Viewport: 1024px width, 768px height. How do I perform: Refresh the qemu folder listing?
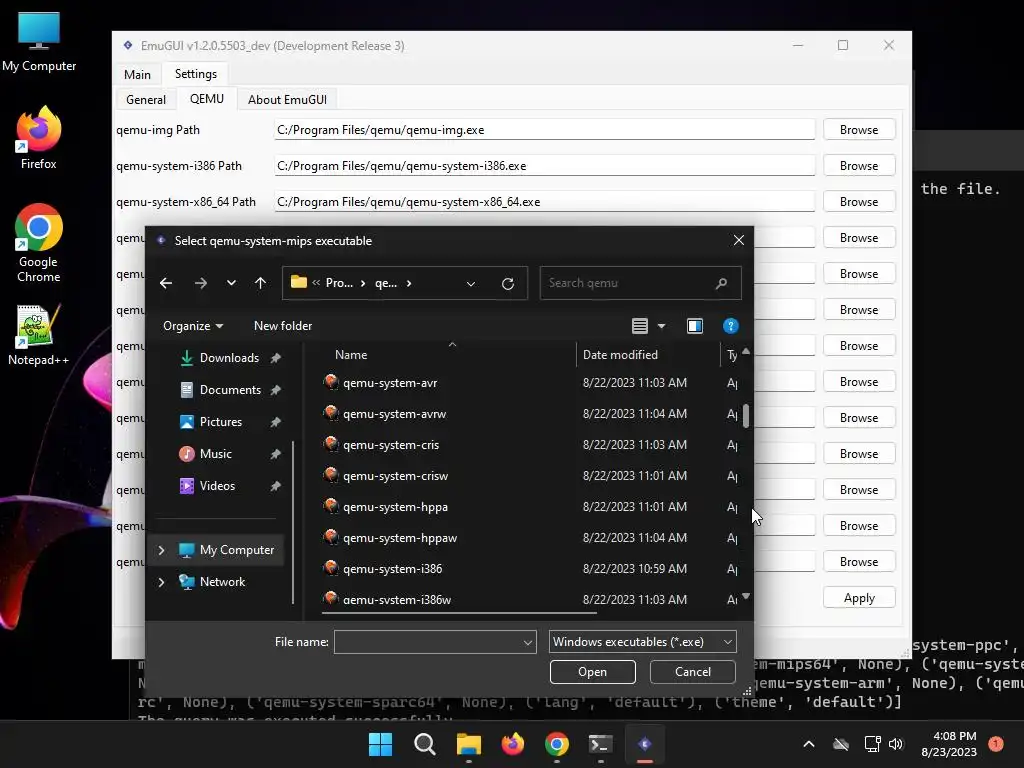tap(507, 283)
